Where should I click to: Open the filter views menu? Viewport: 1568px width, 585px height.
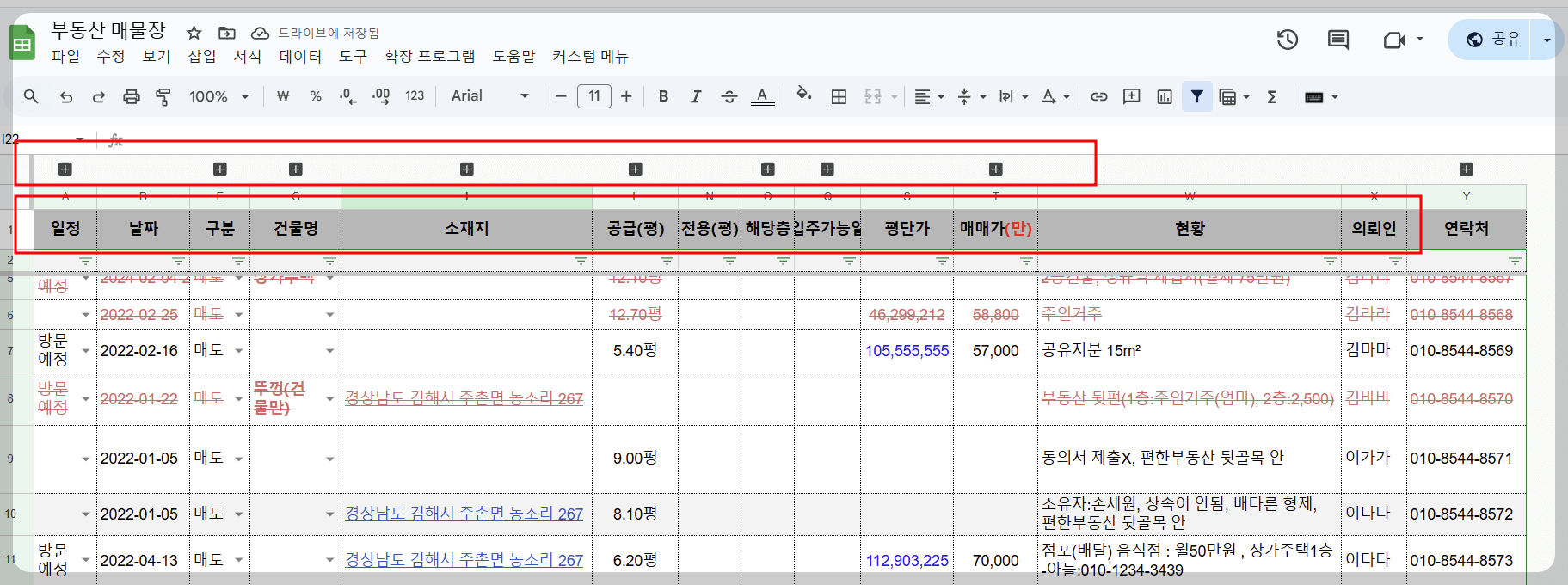point(1234,96)
